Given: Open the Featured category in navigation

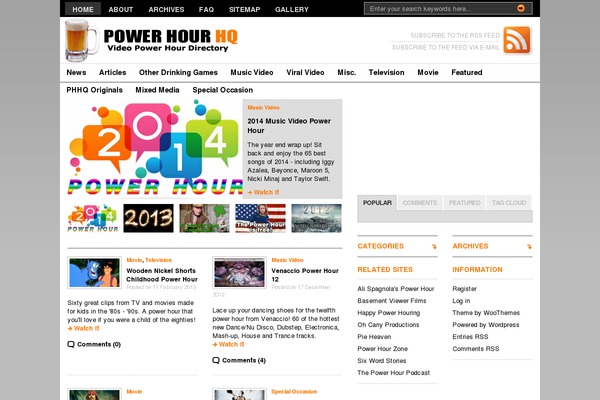Looking at the screenshot, I should [467, 72].
